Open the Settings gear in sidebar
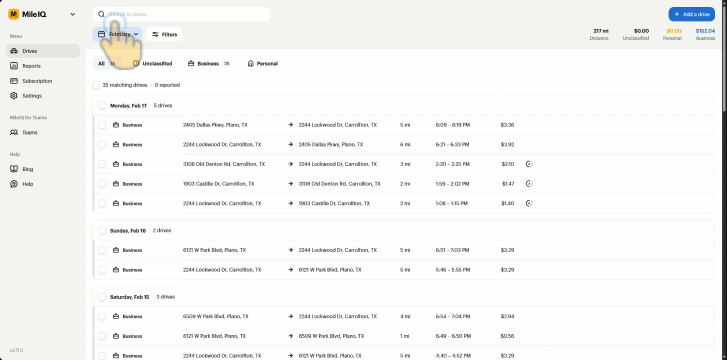This screenshot has width=727, height=360. coord(14,96)
